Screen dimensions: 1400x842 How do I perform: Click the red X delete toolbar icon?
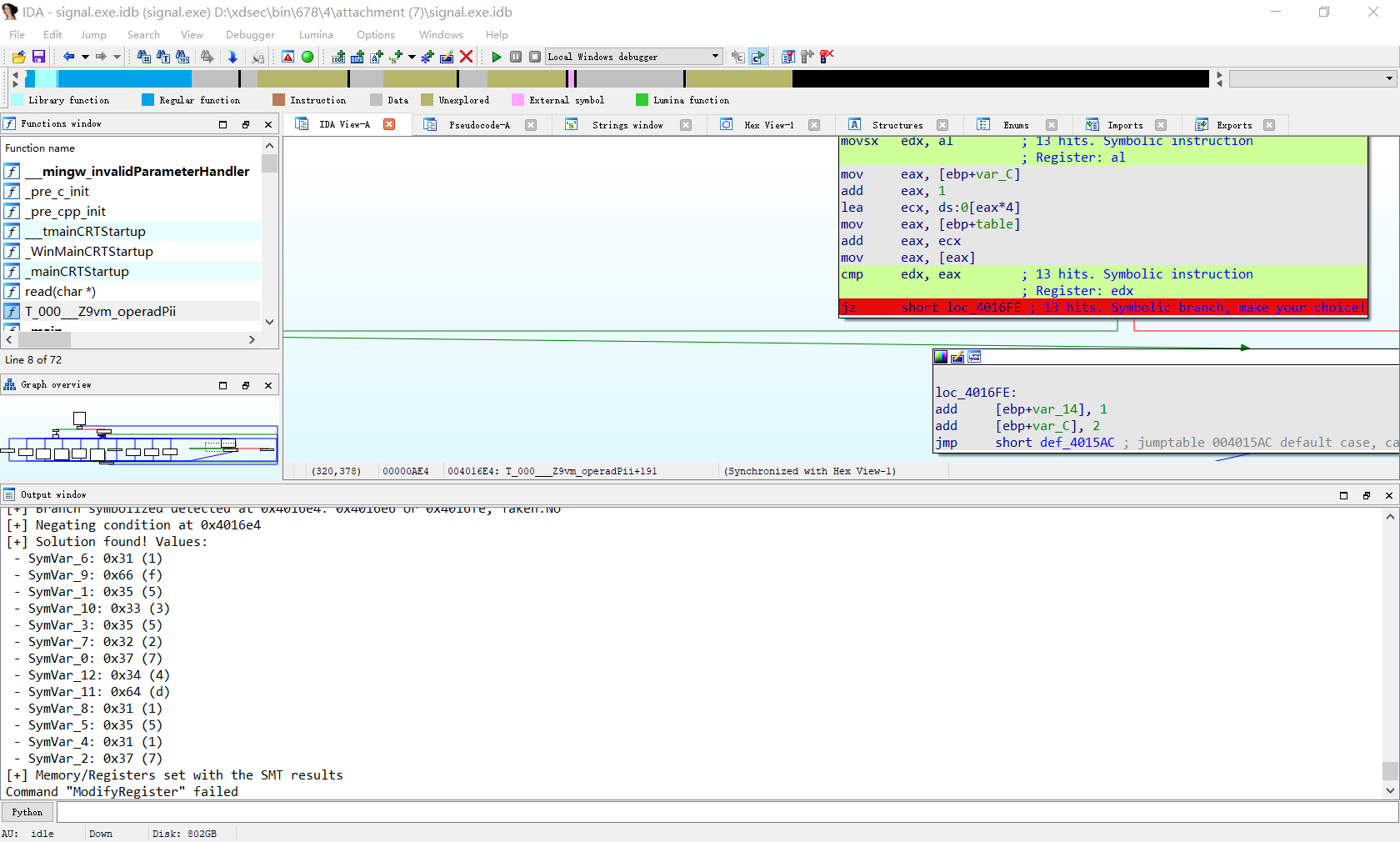(x=467, y=57)
